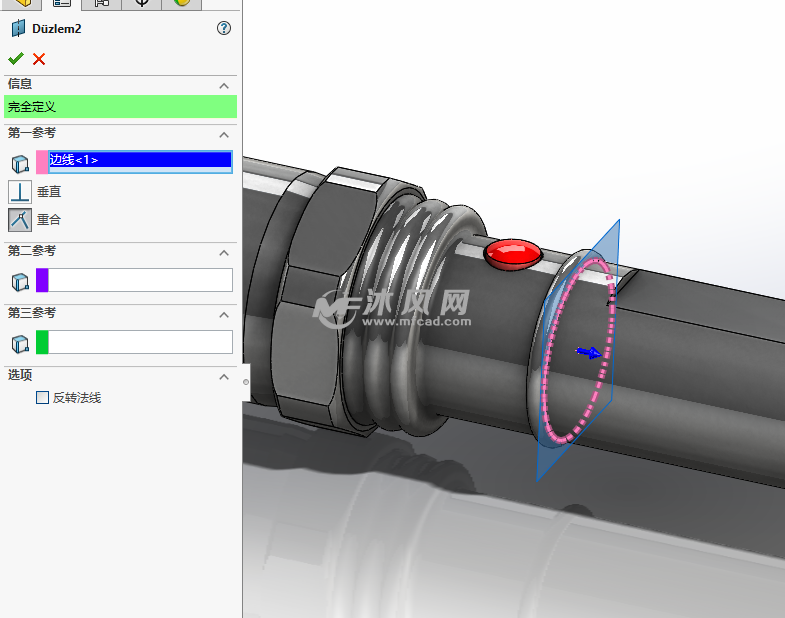Collapse the 第二参考 section

point(224,253)
